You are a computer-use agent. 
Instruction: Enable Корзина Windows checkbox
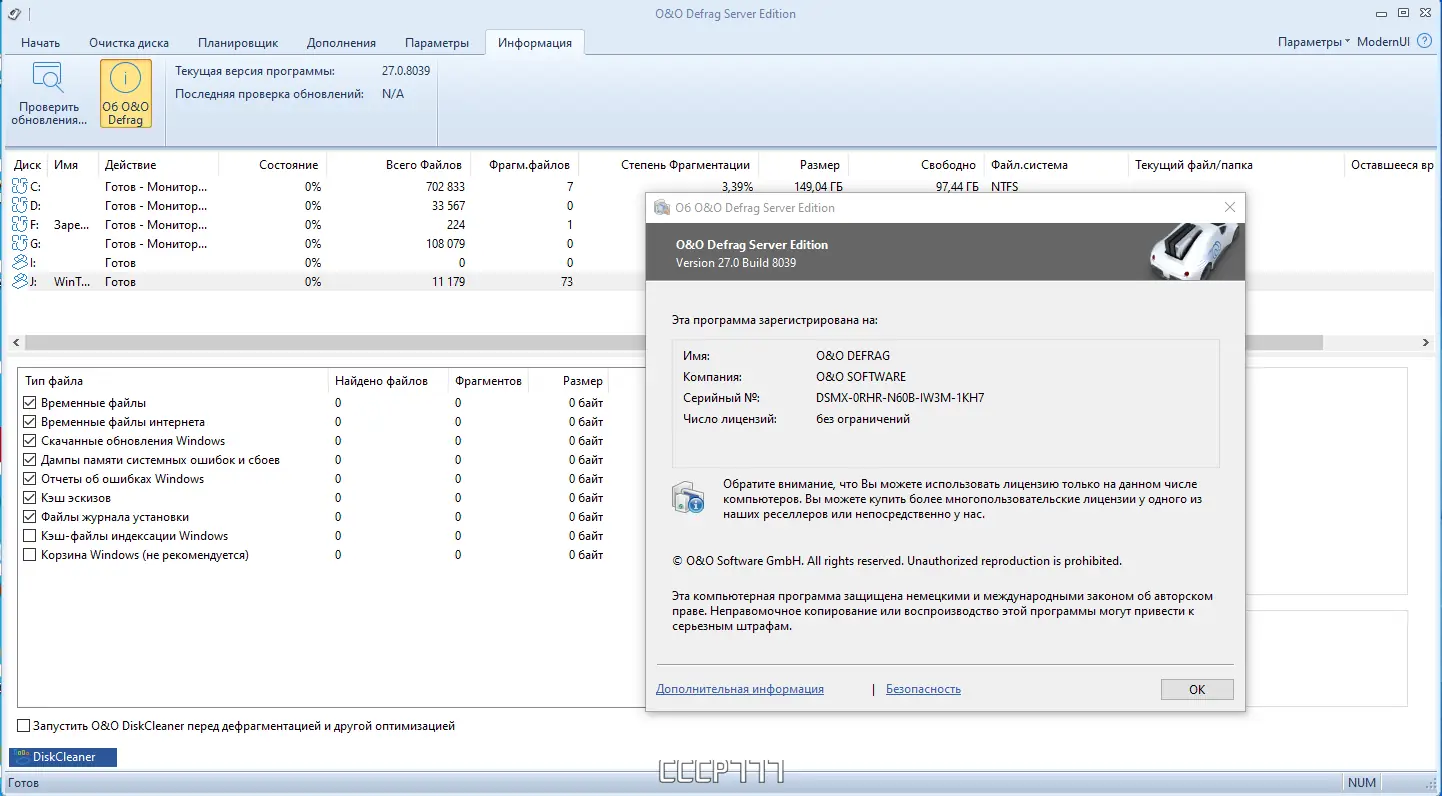pyautogui.click(x=30, y=555)
